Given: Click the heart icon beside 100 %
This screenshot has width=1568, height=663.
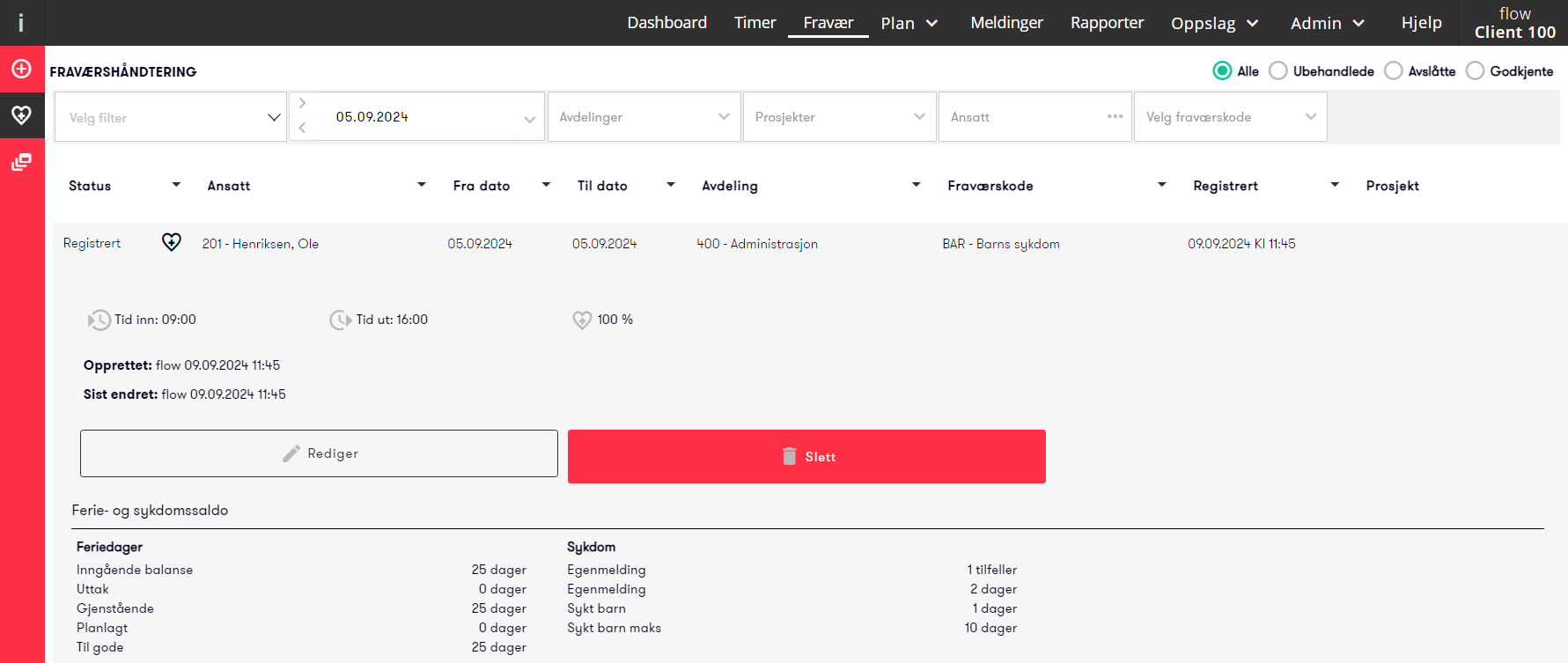Looking at the screenshot, I should tap(582, 320).
